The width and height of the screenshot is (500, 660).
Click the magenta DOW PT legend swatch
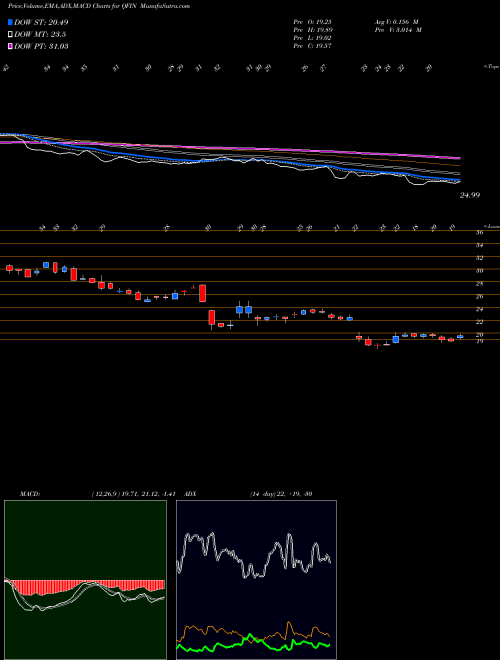(11, 46)
